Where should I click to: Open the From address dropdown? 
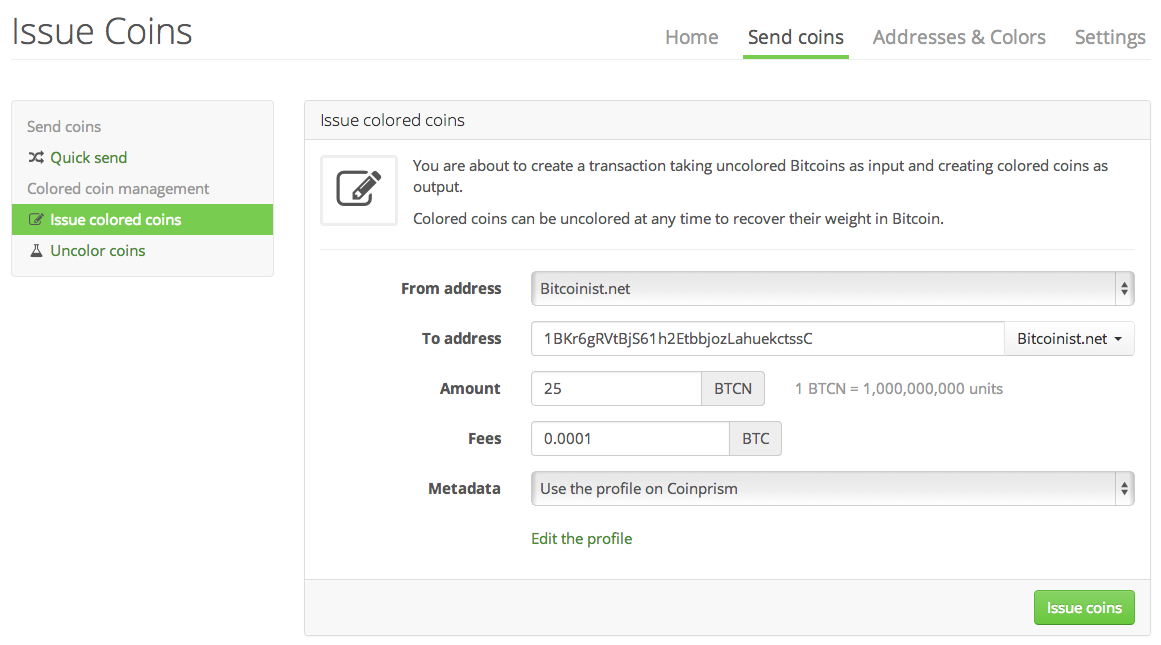pyautogui.click(x=832, y=289)
